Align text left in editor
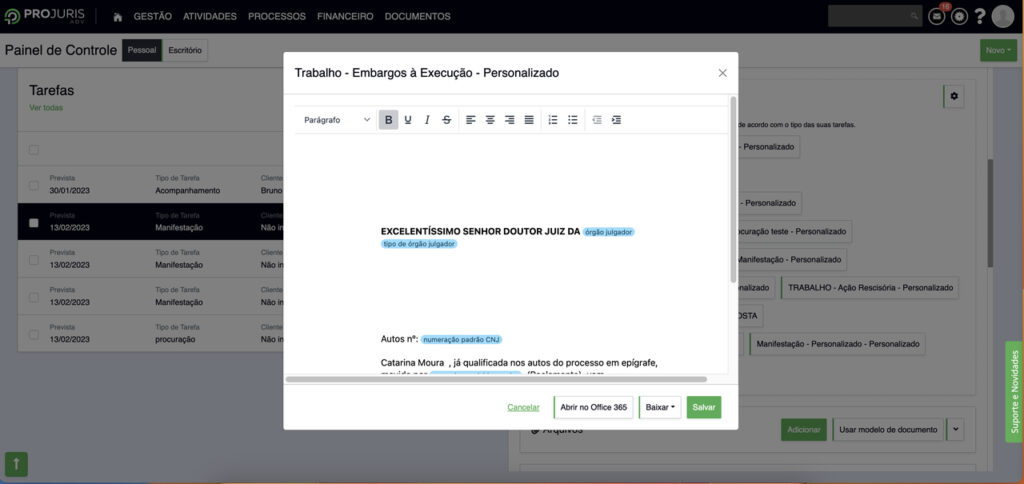Image resolution: width=1024 pixels, height=484 pixels. (x=471, y=120)
